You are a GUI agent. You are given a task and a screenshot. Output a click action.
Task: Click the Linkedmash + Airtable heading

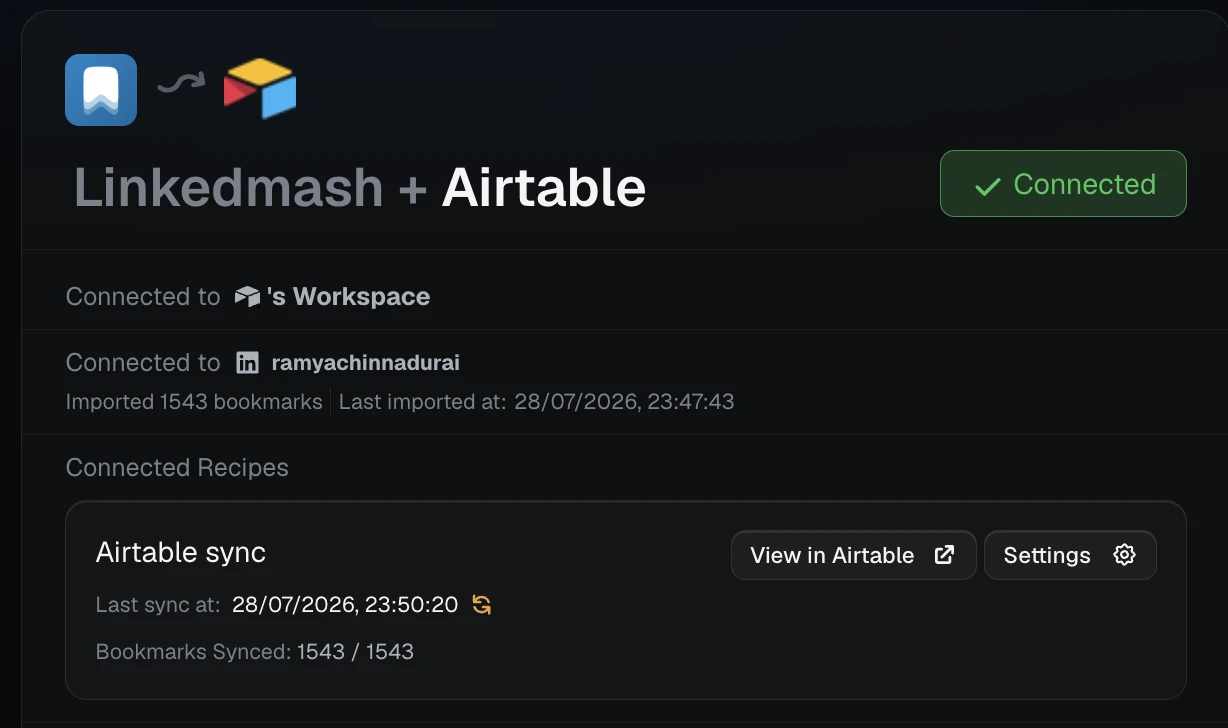coord(360,187)
